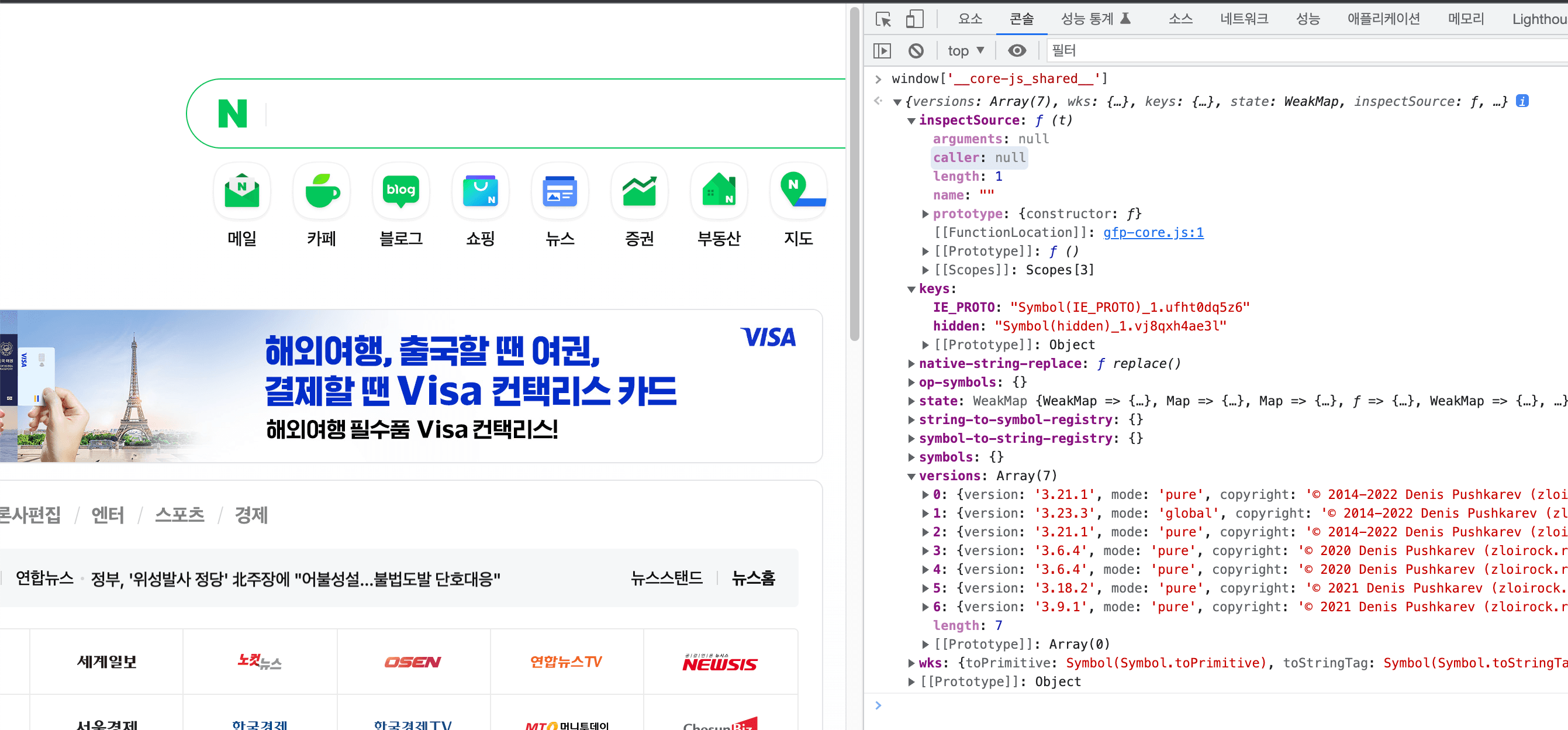Click the clear console icon

point(917,50)
